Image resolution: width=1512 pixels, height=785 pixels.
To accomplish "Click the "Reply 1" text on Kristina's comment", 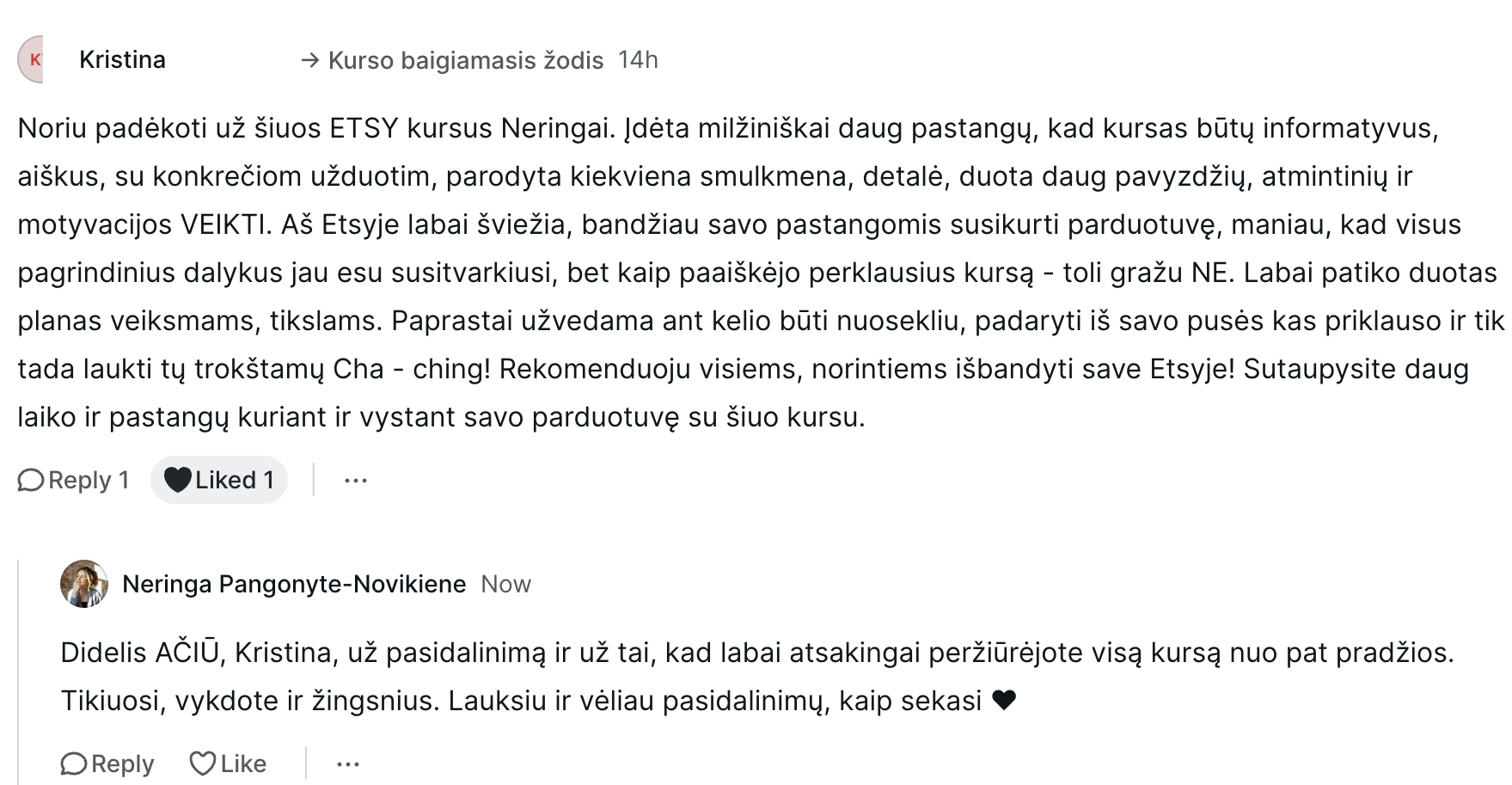I will click(89, 480).
